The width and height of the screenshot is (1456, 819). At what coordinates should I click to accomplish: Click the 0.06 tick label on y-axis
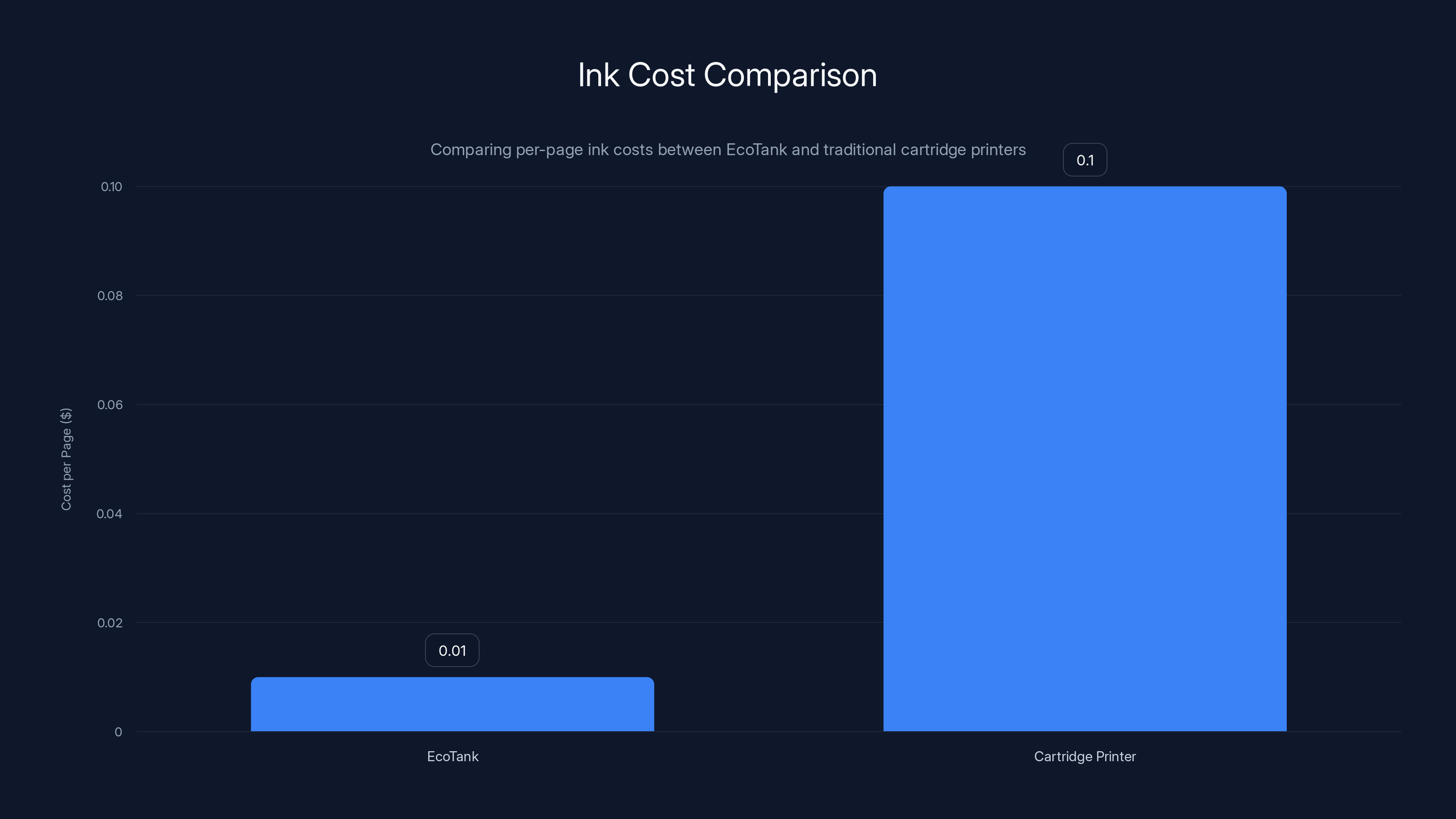pos(111,404)
